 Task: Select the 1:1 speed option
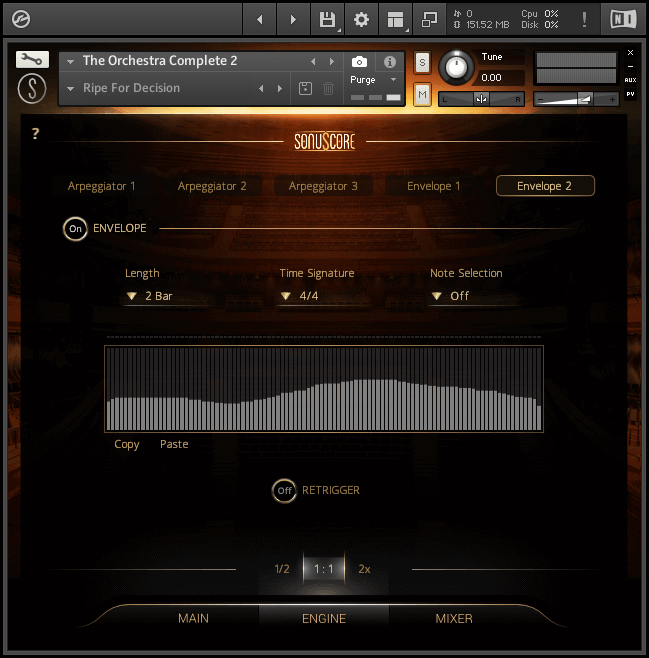324,569
